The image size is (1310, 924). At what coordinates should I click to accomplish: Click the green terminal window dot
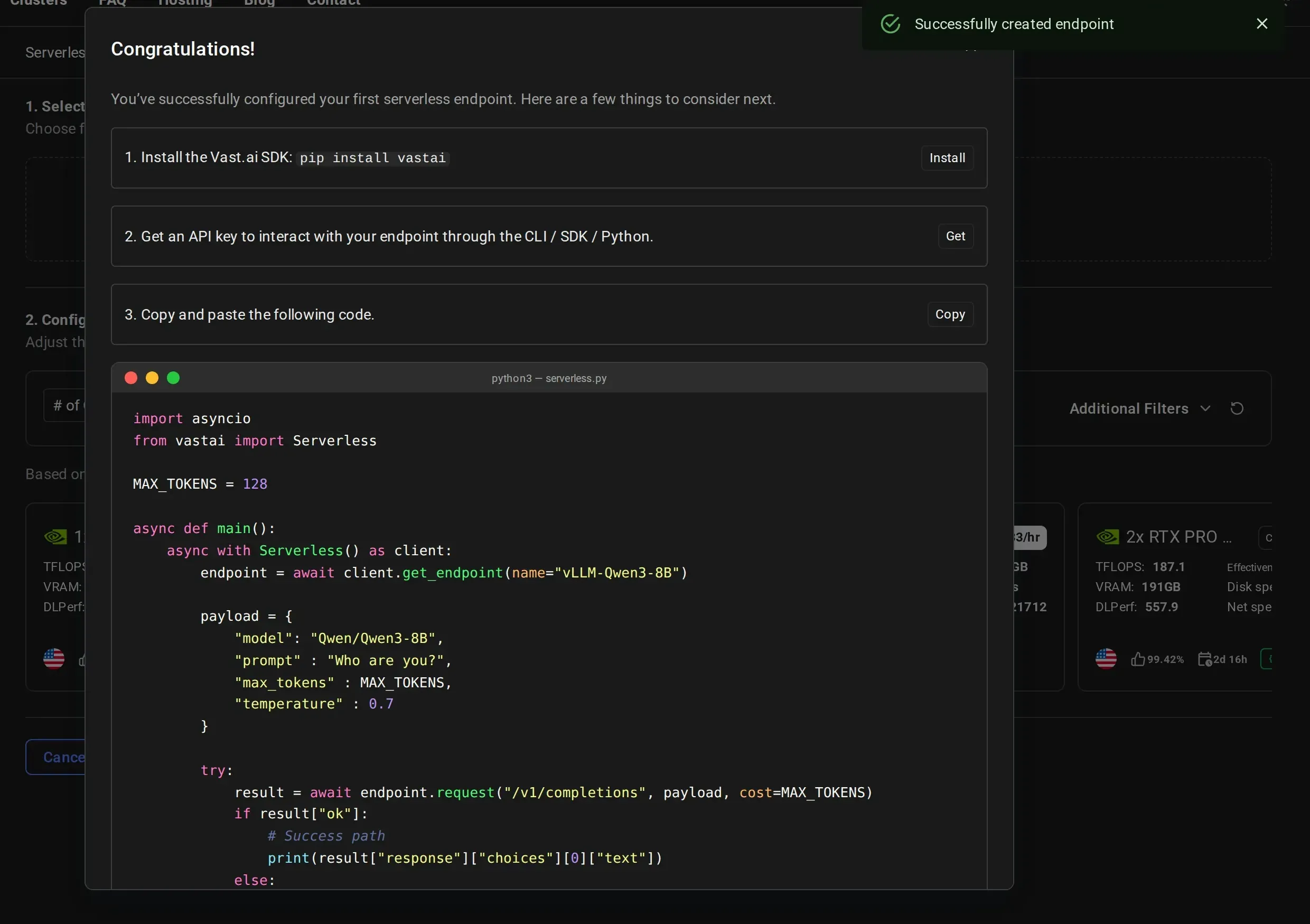[x=173, y=378]
